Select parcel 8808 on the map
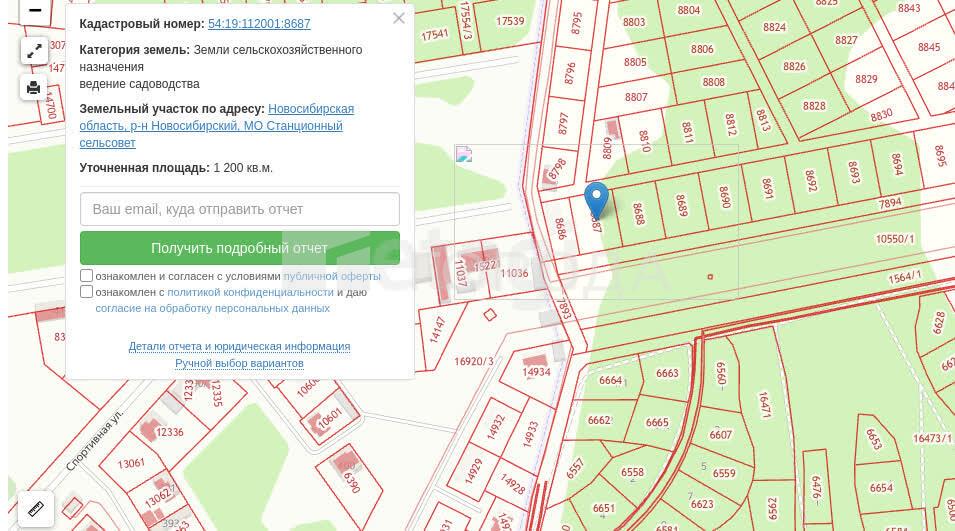This screenshot has width=955, height=531. point(713,82)
